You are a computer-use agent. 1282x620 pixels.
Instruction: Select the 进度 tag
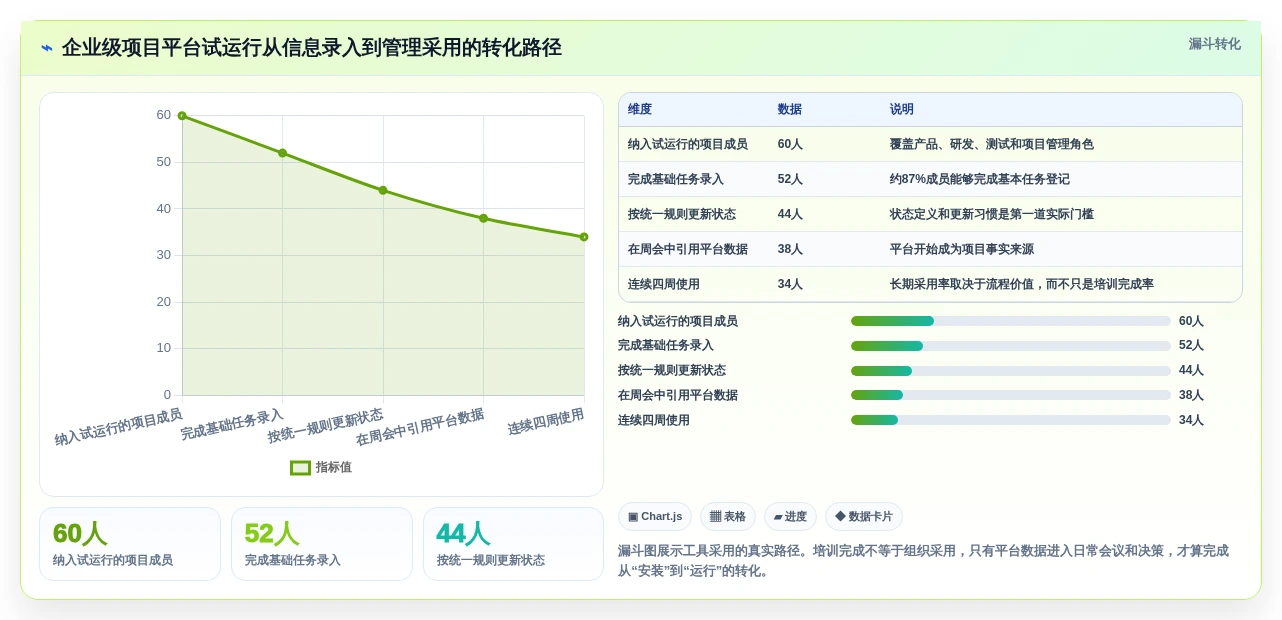[x=790, y=516]
